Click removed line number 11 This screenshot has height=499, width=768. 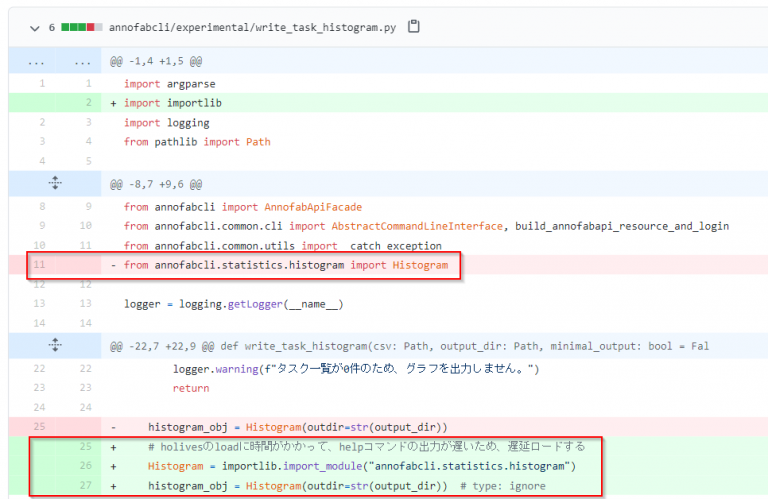point(39,265)
